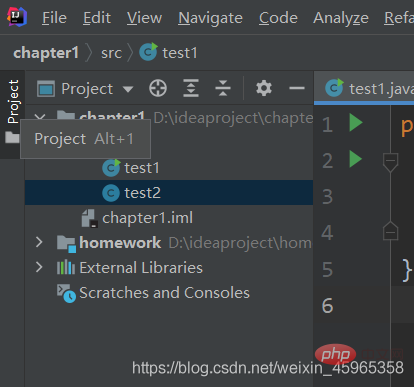Screen dimensions: 414x387
Task: Toggle code fold end marker on line 4
Action: [x=390, y=230]
